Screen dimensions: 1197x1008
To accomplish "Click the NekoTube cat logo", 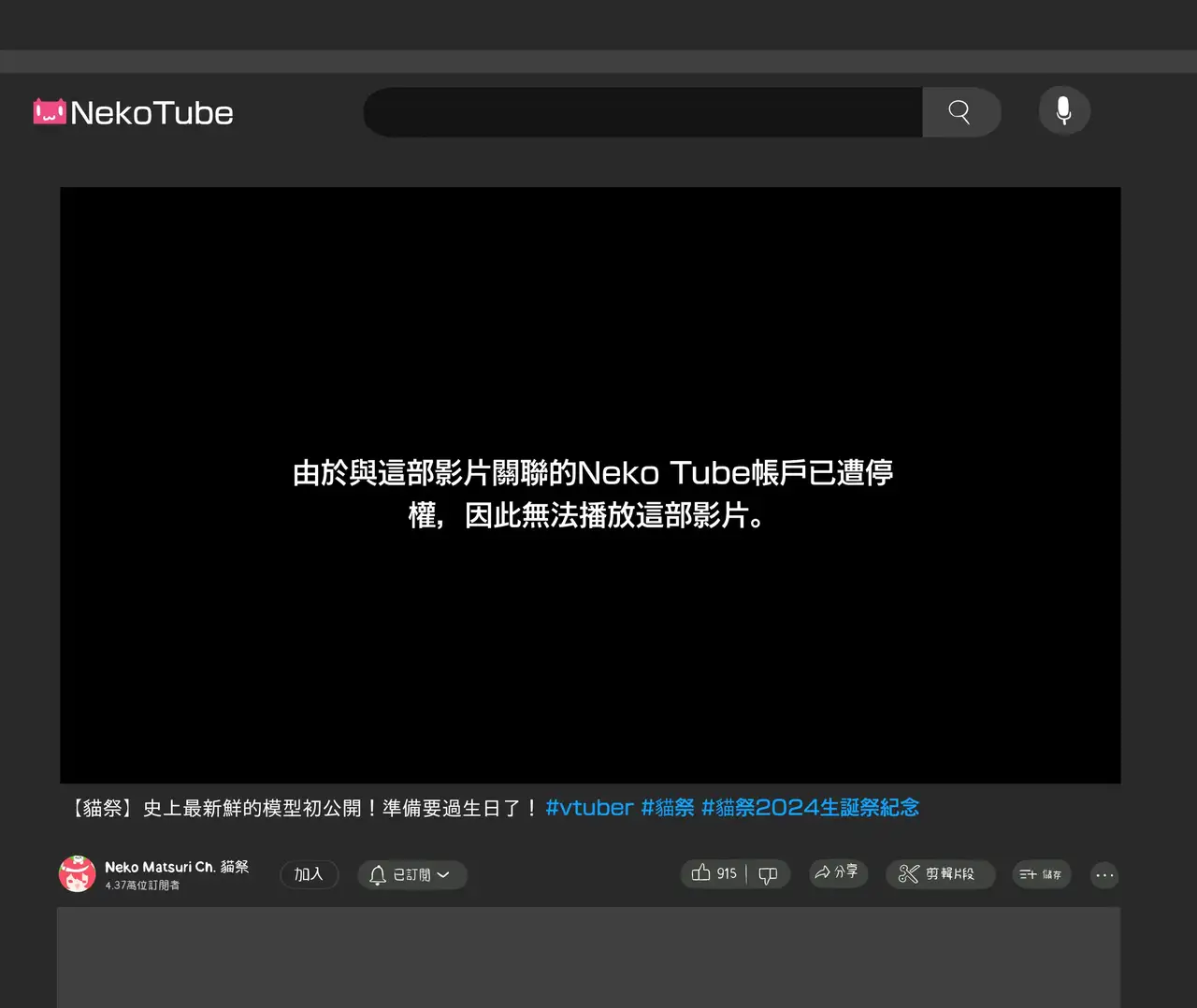I will (50, 112).
